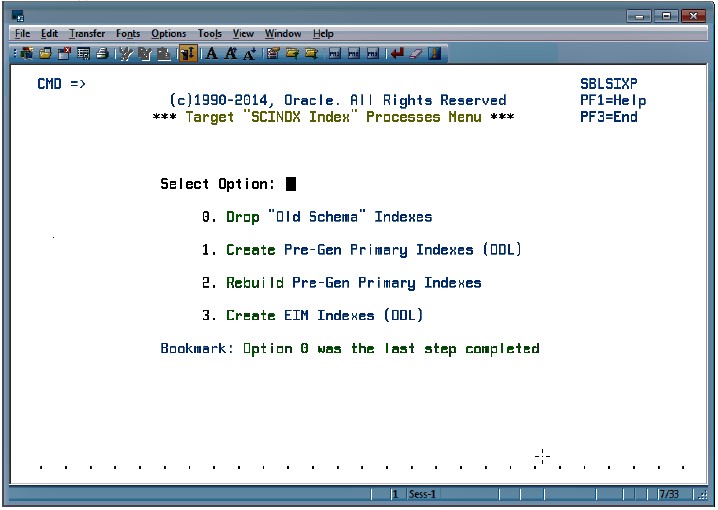Click the Target "SCINDX Index" Processes Menu title
Image resolution: width=718 pixels, height=510 pixels.
click(x=333, y=117)
